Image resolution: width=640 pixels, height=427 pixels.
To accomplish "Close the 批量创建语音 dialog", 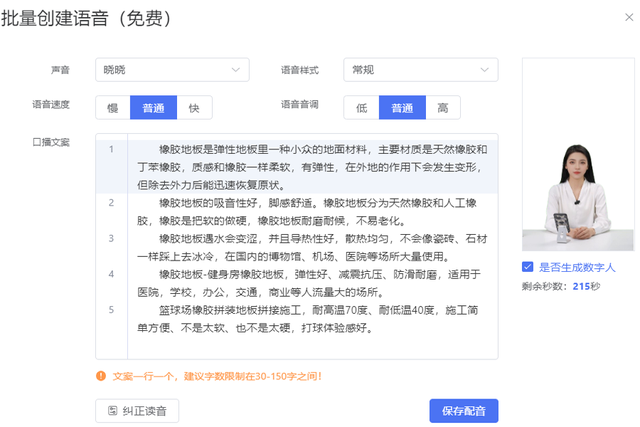I will (x=629, y=17).
